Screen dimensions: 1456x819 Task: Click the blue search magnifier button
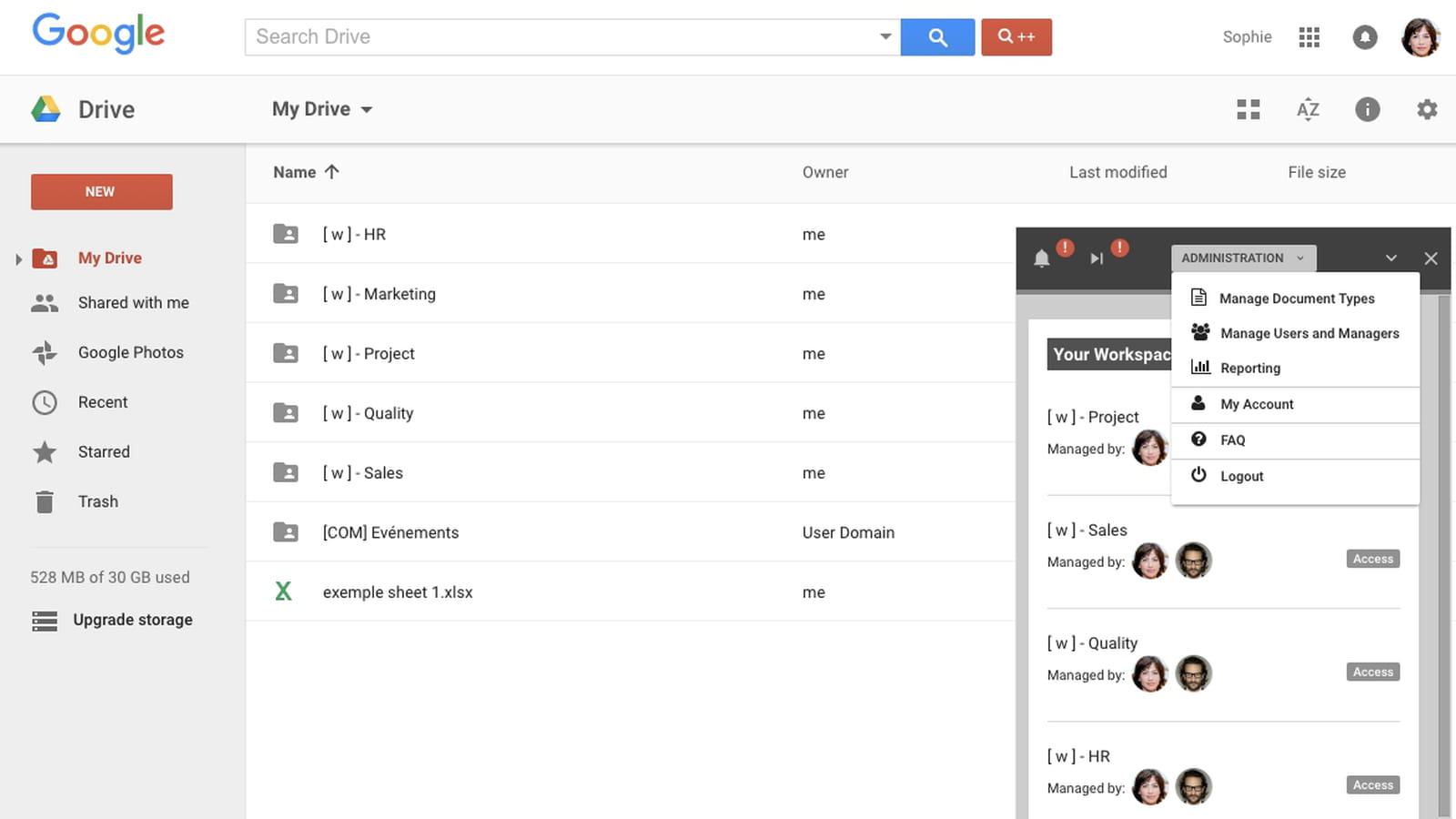pos(937,37)
